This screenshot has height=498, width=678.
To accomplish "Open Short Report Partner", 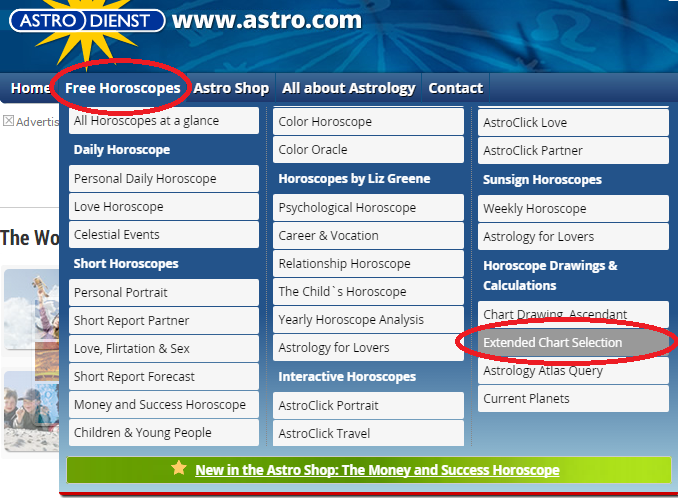I will (x=164, y=321).
